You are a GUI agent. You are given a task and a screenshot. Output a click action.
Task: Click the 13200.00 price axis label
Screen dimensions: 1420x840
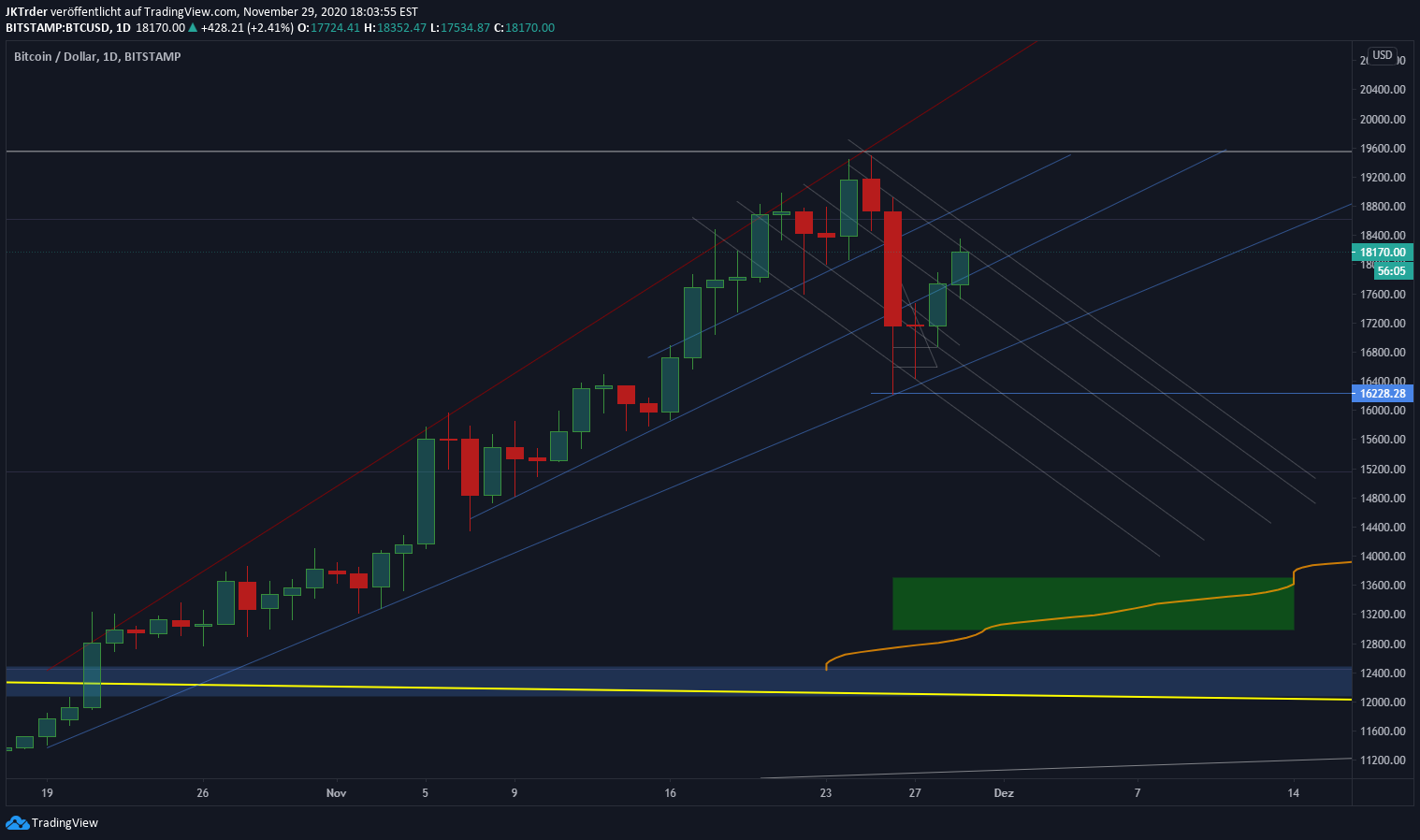click(x=1383, y=615)
